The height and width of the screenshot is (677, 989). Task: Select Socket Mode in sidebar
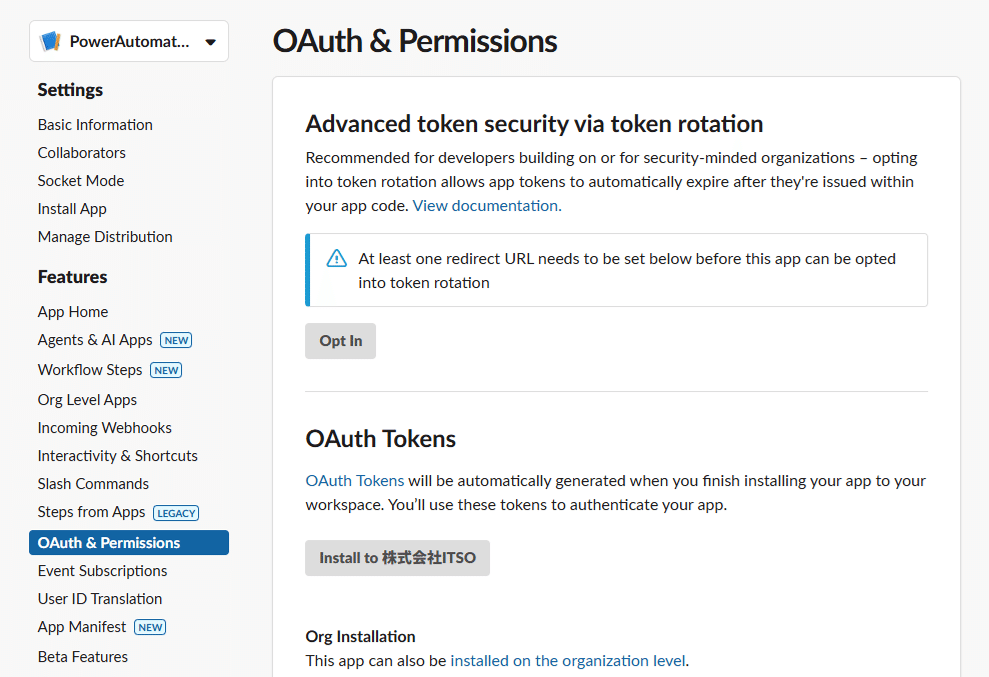(81, 181)
